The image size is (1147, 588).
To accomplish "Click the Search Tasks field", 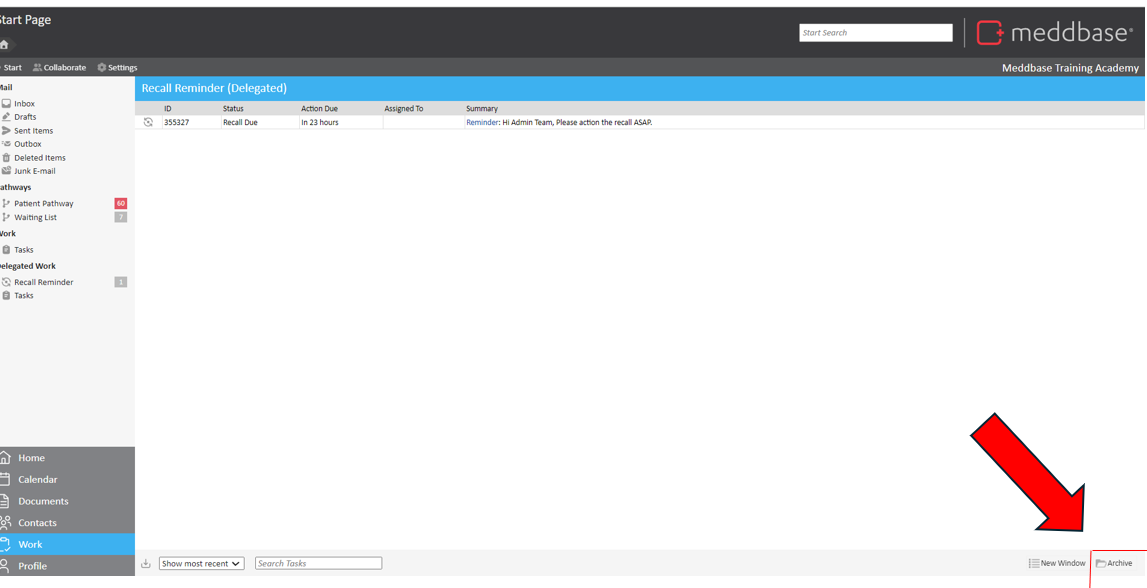I will 318,564.
